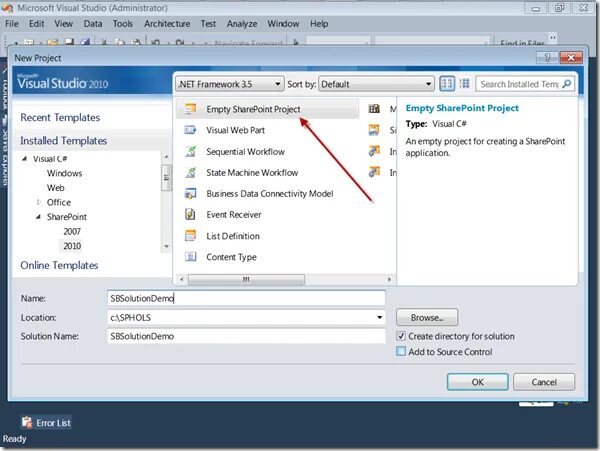This screenshot has height=451, width=600.
Task: Select the Content Type template icon
Action: coord(190,257)
